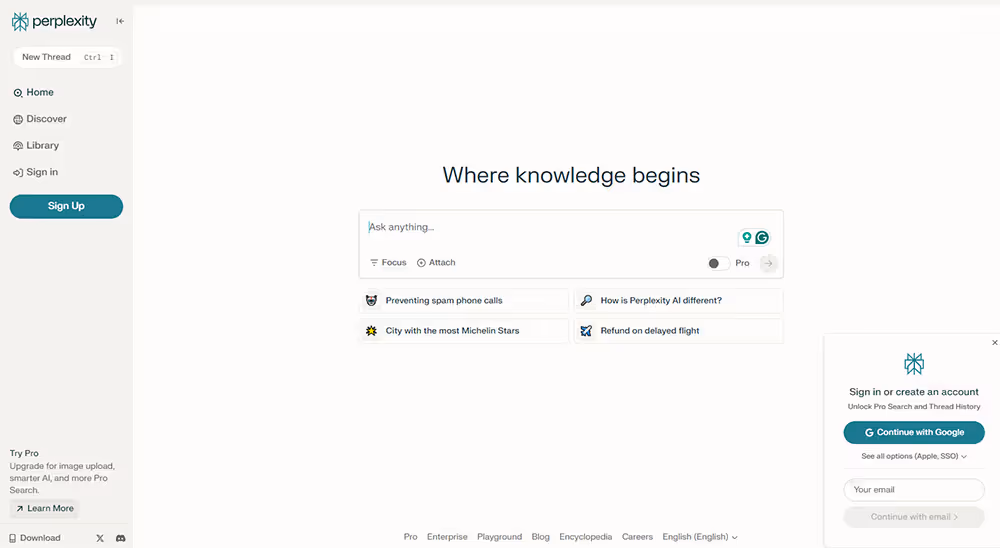This screenshot has height=548, width=1000.
Task: Collapse the sidebar with arrow icon
Action: (x=120, y=21)
